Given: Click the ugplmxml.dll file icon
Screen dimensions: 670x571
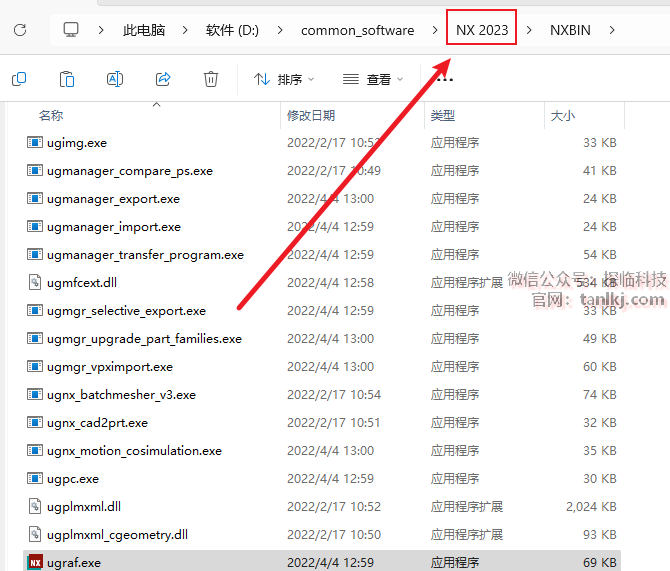Looking at the screenshot, I should tap(35, 506).
